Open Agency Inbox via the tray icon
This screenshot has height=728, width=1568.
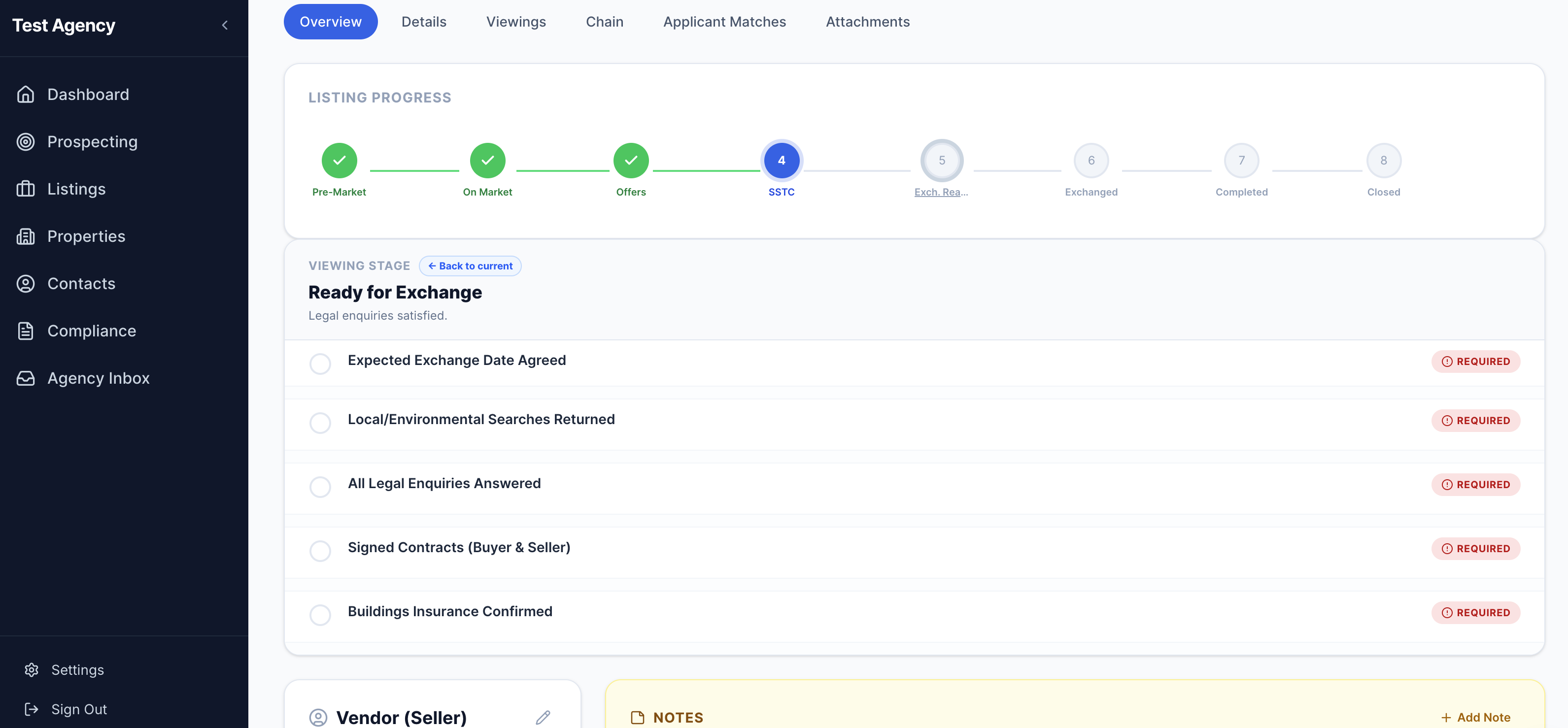[26, 378]
